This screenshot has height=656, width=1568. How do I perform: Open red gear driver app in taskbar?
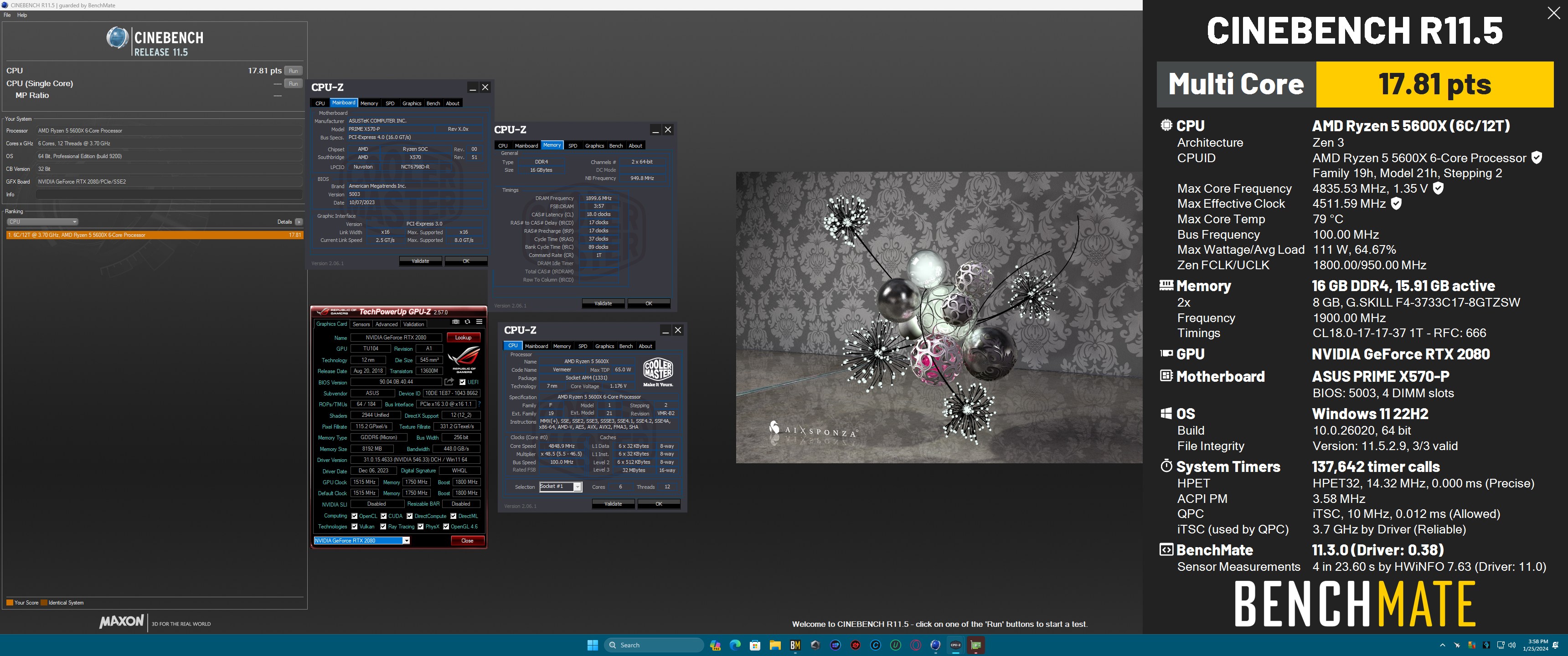[855, 645]
